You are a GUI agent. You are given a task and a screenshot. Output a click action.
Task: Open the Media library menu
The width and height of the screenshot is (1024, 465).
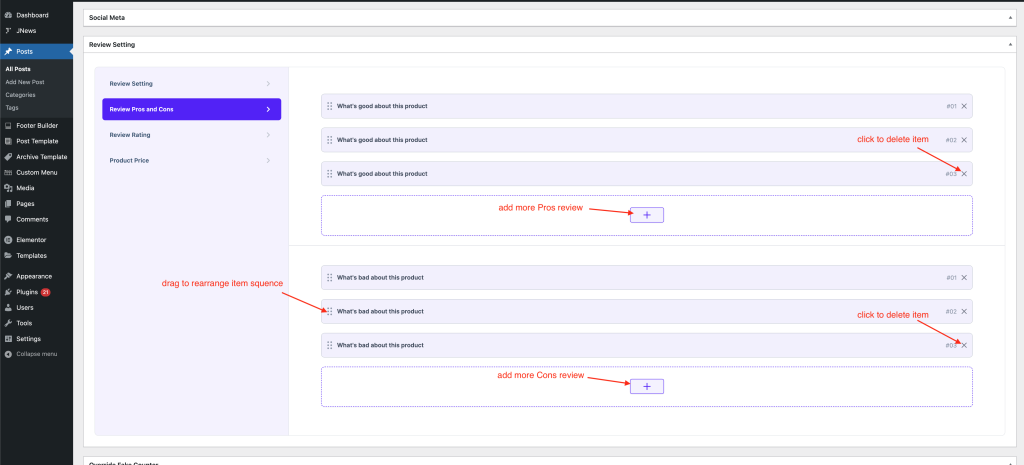point(25,187)
